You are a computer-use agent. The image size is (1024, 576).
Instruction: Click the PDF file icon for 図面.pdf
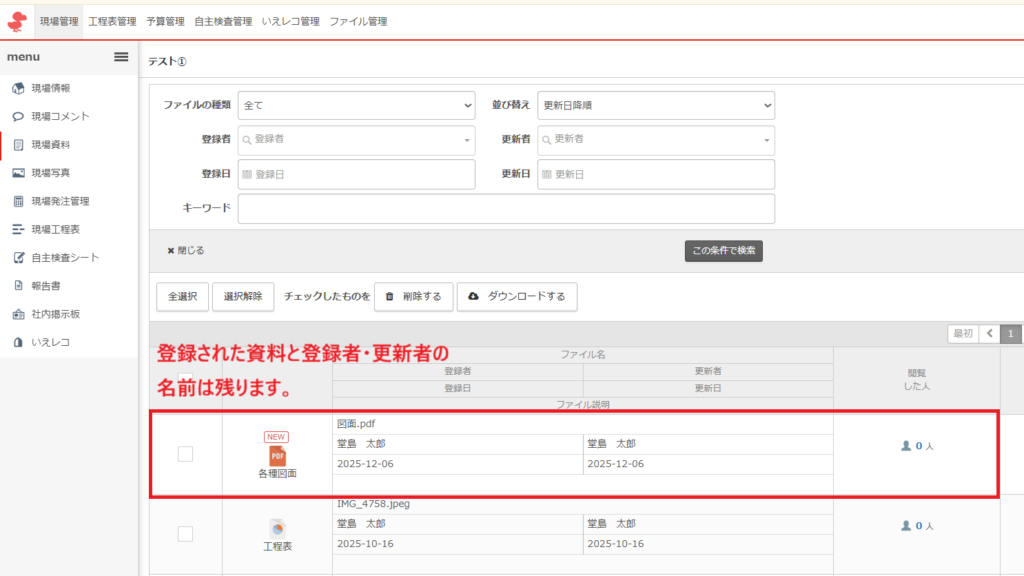click(x=277, y=456)
